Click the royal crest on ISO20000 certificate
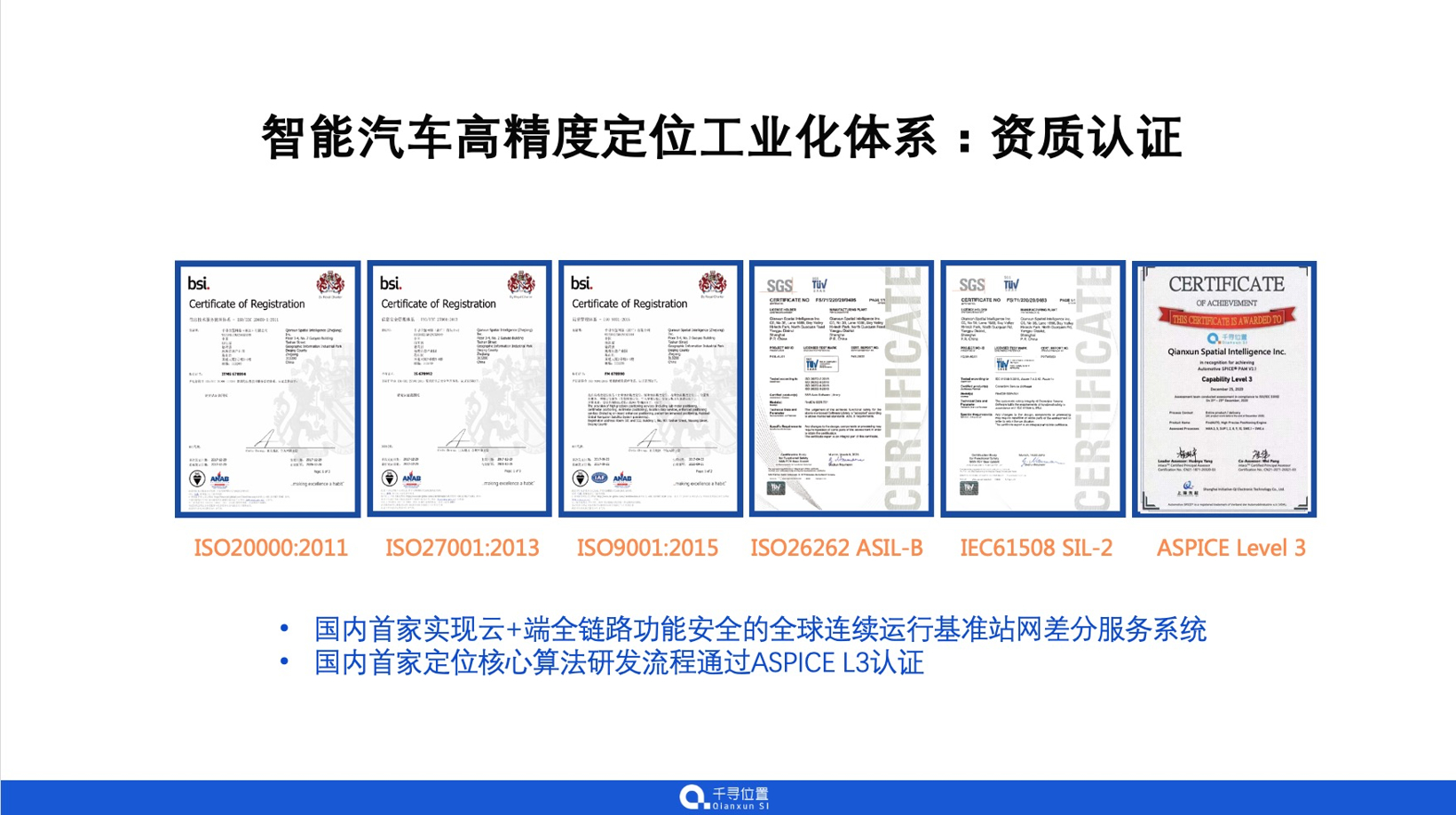 [x=331, y=284]
